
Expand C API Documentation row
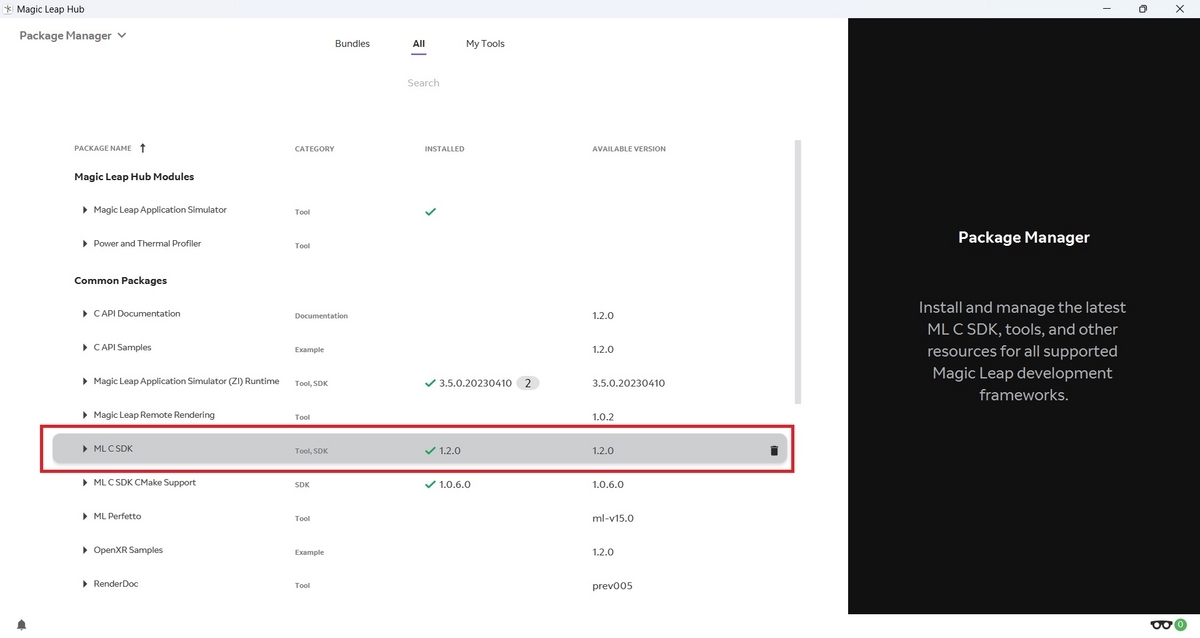coord(85,314)
